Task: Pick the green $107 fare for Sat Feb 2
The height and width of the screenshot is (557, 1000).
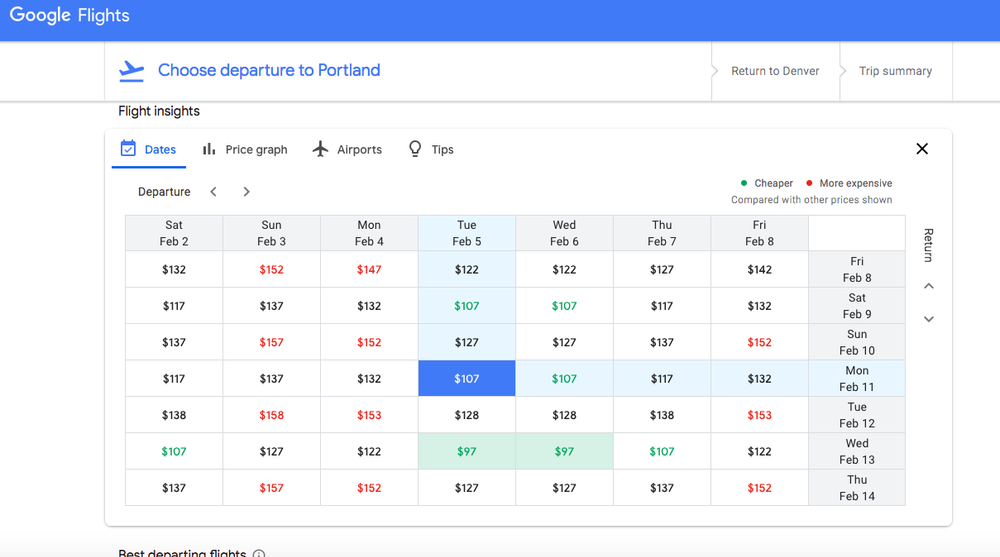Action: click(x=174, y=451)
